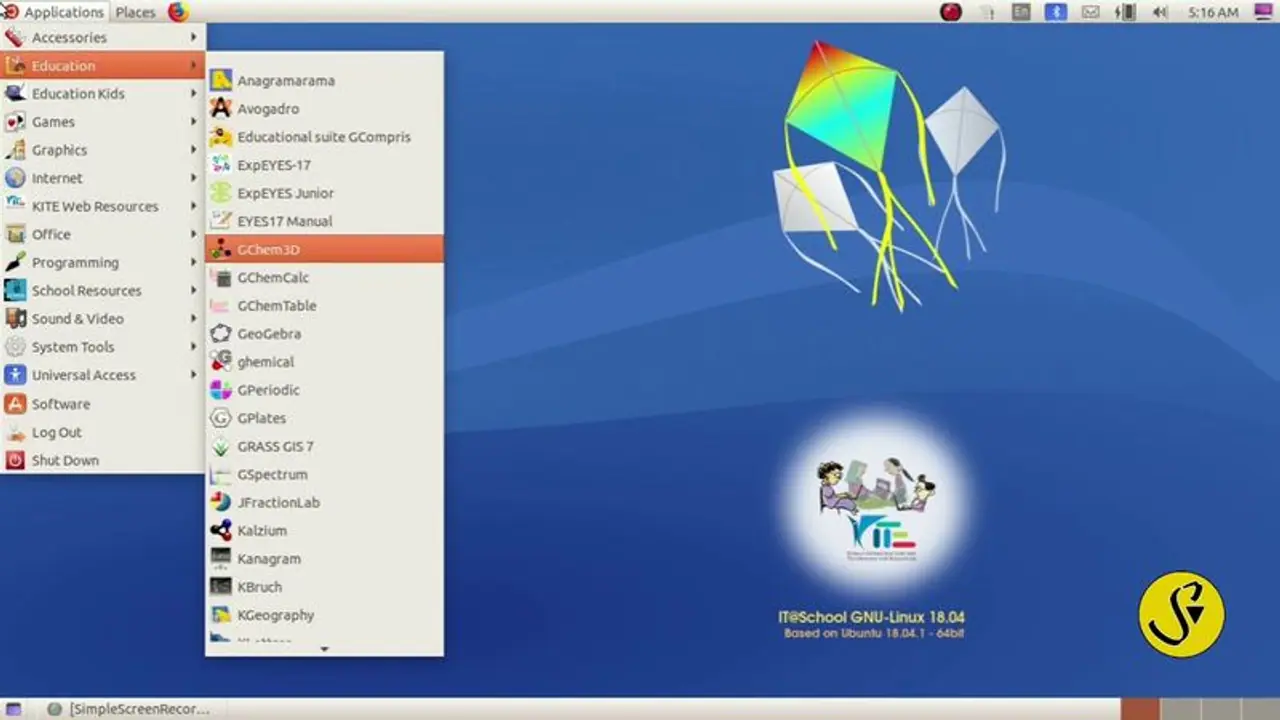Open the Places menu
Viewport: 1280px width, 720px height.
(135, 12)
